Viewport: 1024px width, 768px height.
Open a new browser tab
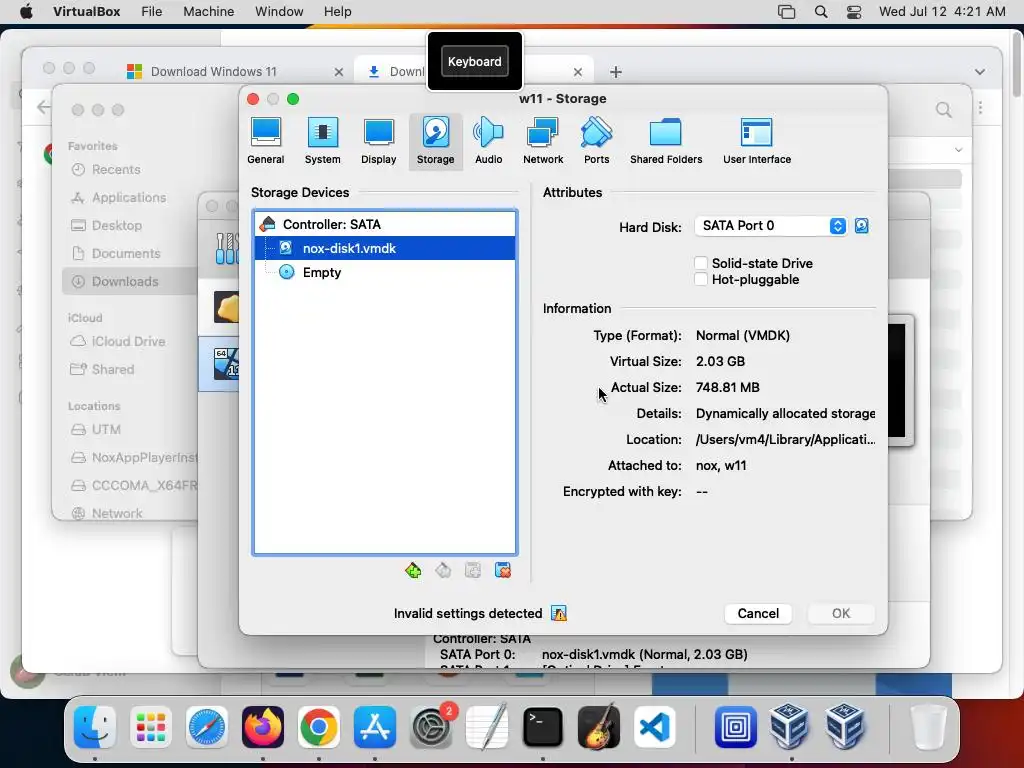tap(616, 72)
